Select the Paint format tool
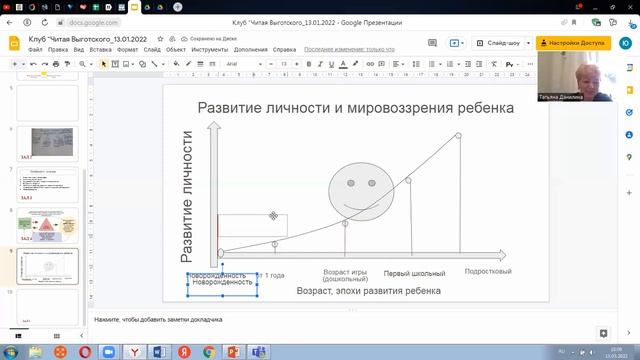This screenshot has height=360, width=640. 67,64
